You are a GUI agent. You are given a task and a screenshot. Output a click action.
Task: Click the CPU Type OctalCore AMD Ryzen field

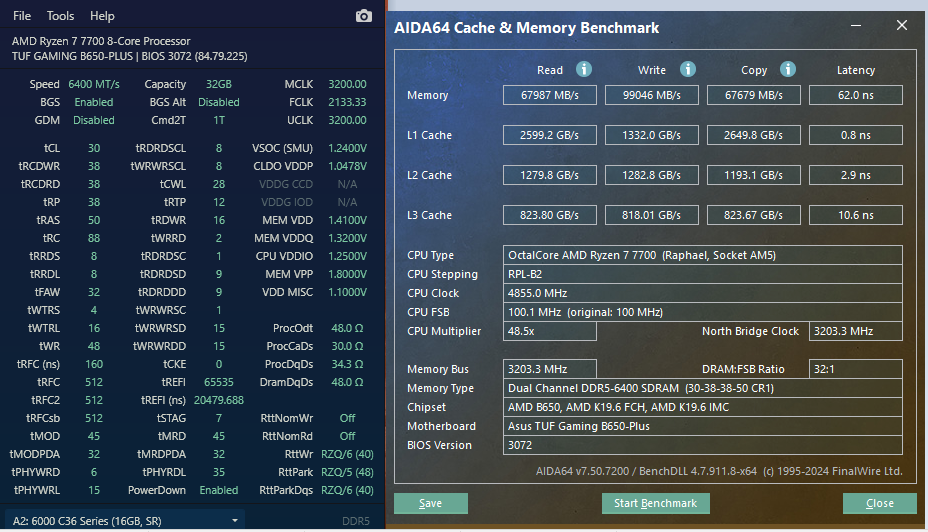[x=703, y=255]
